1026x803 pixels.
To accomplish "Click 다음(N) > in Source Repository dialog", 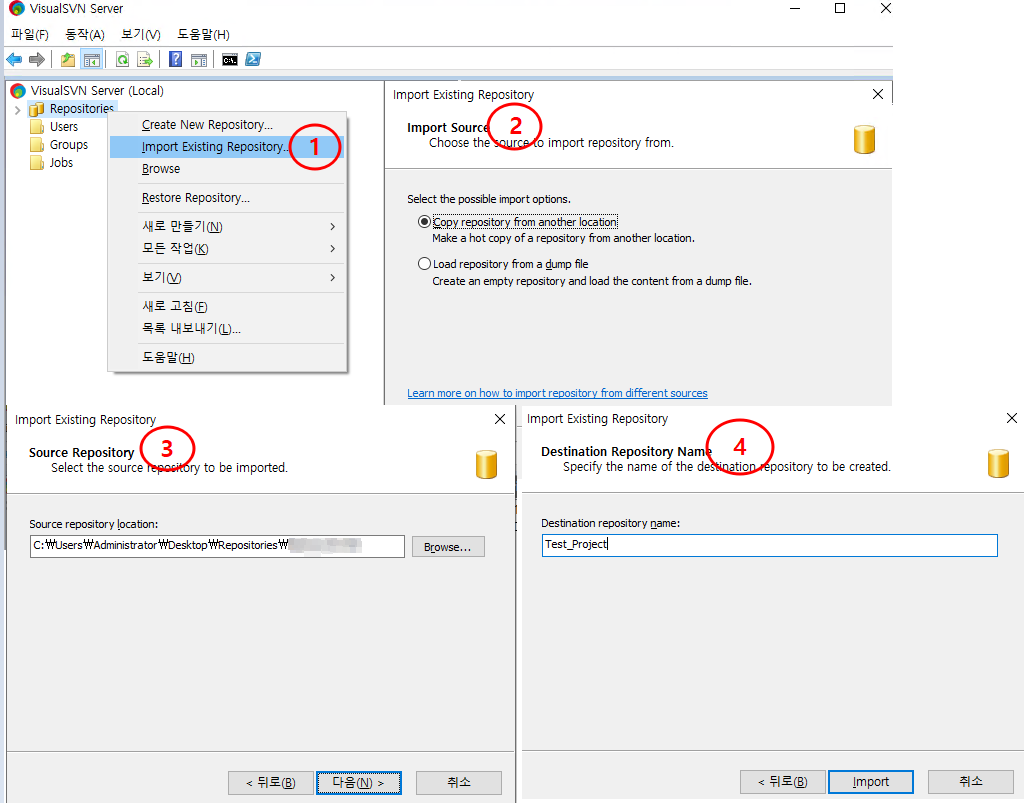I will (359, 783).
